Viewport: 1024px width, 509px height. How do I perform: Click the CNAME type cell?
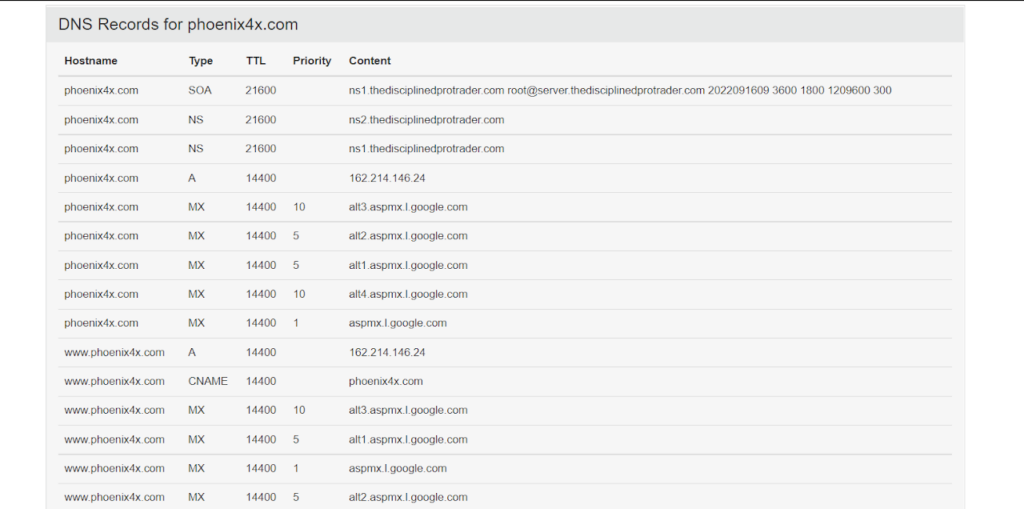(208, 381)
